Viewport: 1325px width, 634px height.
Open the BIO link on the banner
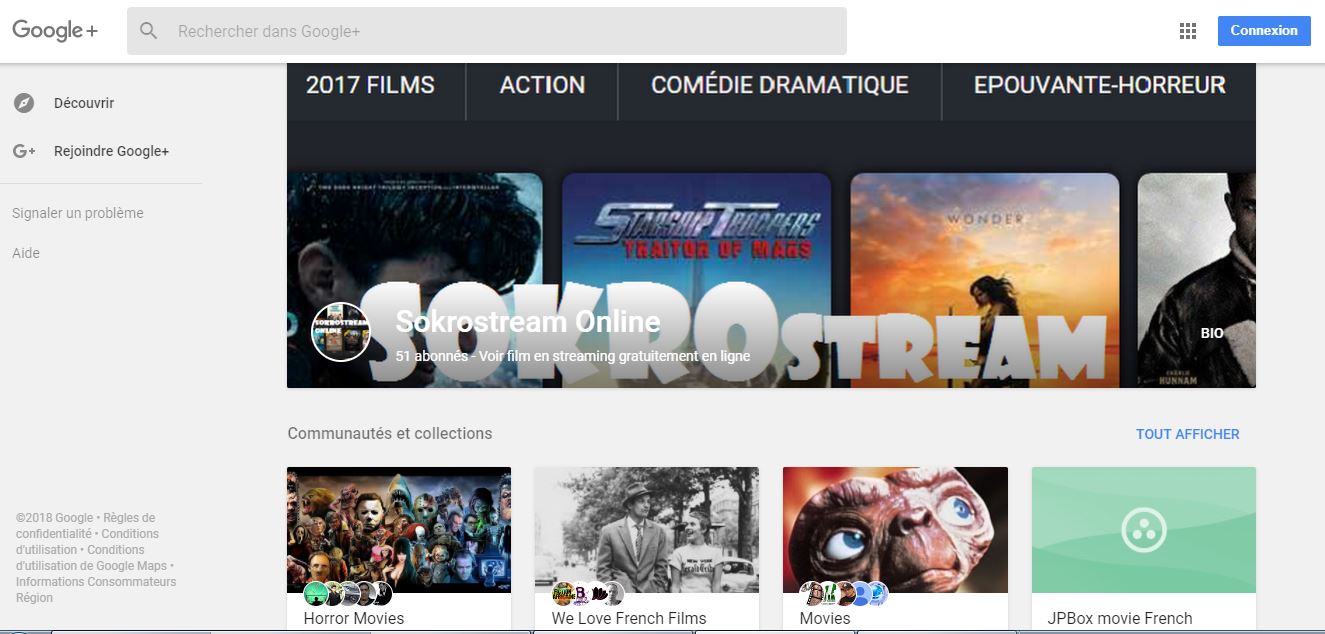(x=1212, y=333)
